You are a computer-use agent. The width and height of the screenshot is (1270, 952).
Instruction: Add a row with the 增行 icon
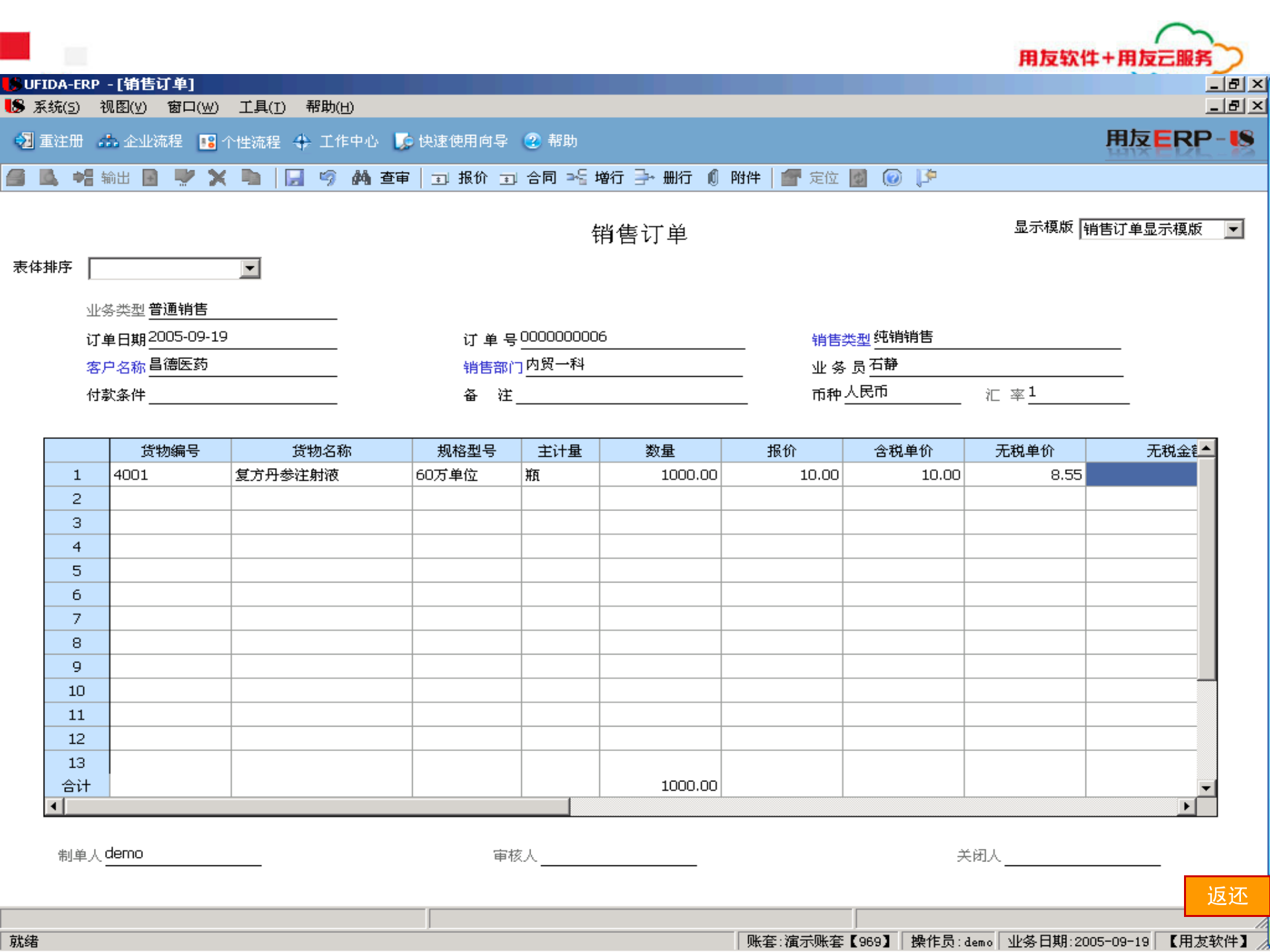click(597, 178)
